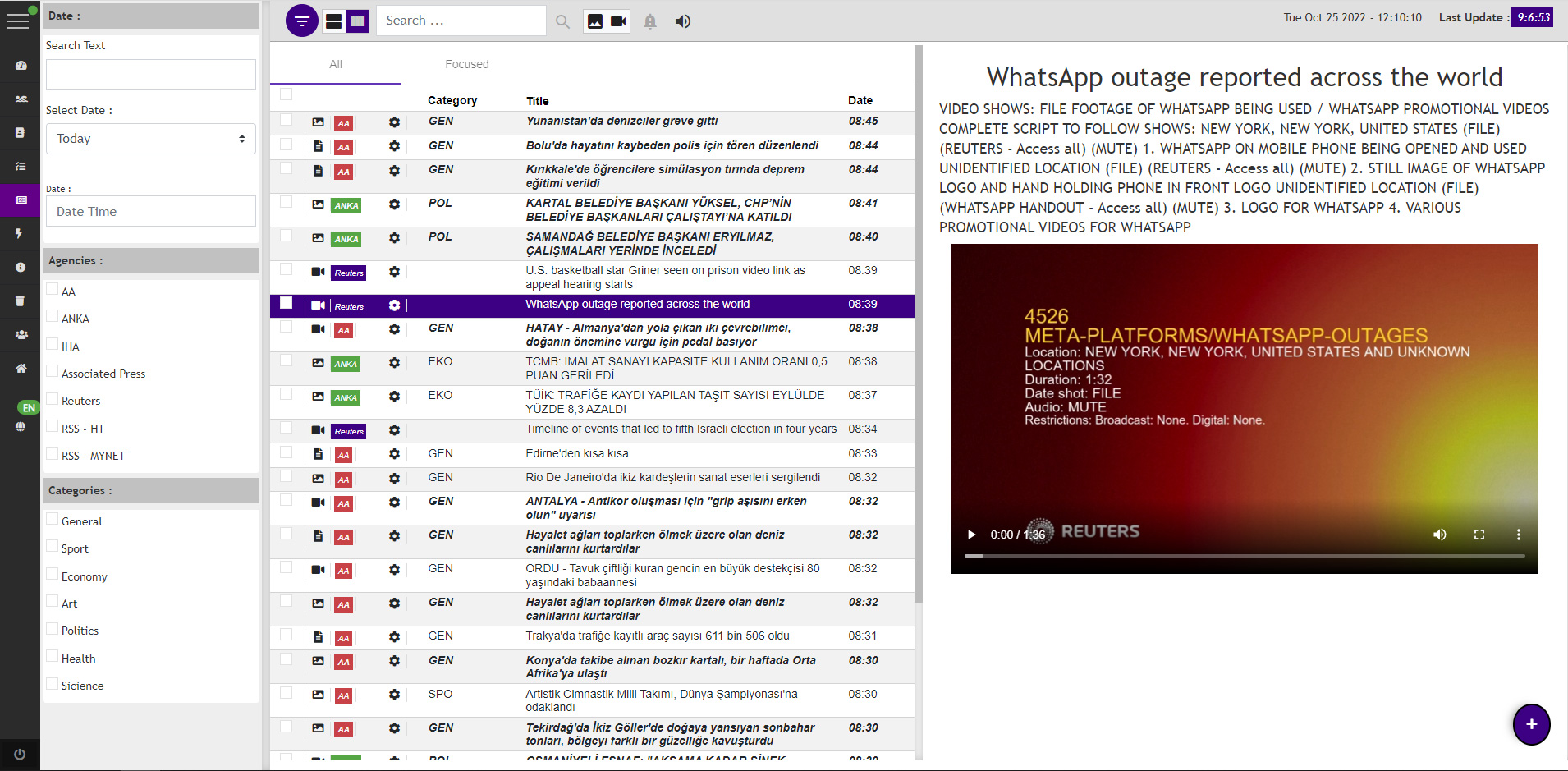Click the globe language icon in sidebar
Screen dimensions: 1568x771
[x=21, y=427]
